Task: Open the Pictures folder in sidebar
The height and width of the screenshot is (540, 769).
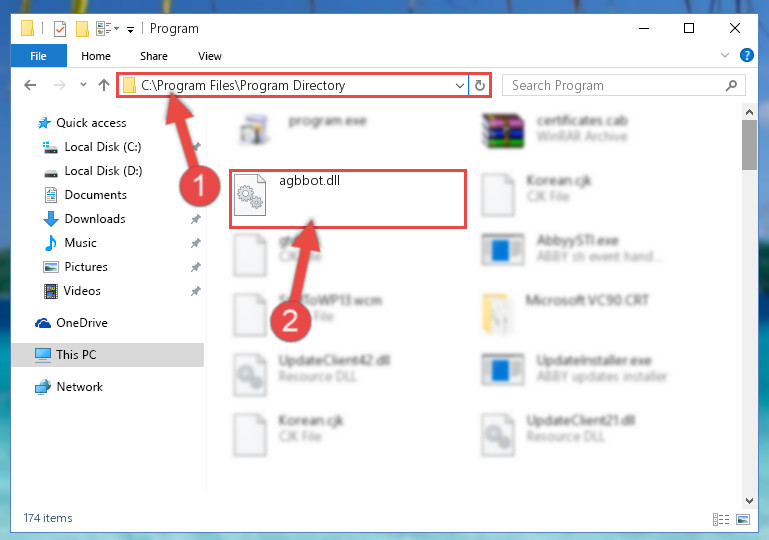Action: [86, 267]
